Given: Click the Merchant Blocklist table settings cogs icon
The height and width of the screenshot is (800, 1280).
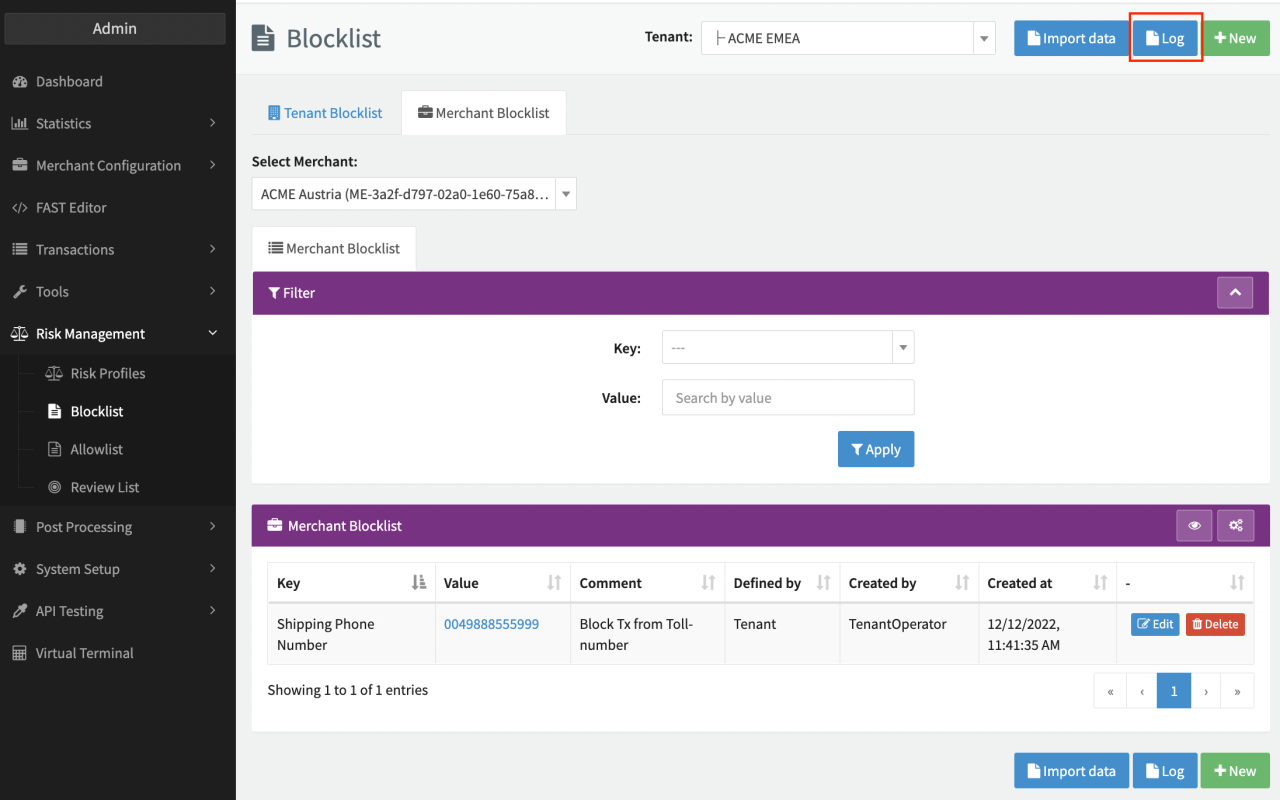Looking at the screenshot, I should (1235, 525).
